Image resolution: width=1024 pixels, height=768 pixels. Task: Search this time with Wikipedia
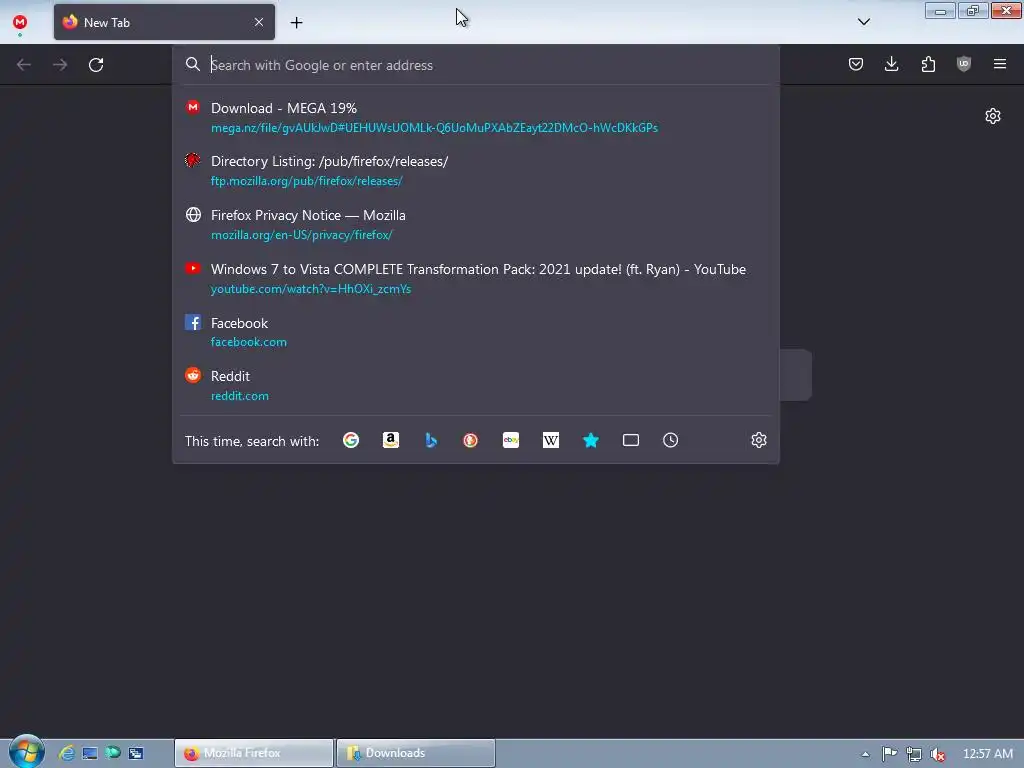click(551, 440)
